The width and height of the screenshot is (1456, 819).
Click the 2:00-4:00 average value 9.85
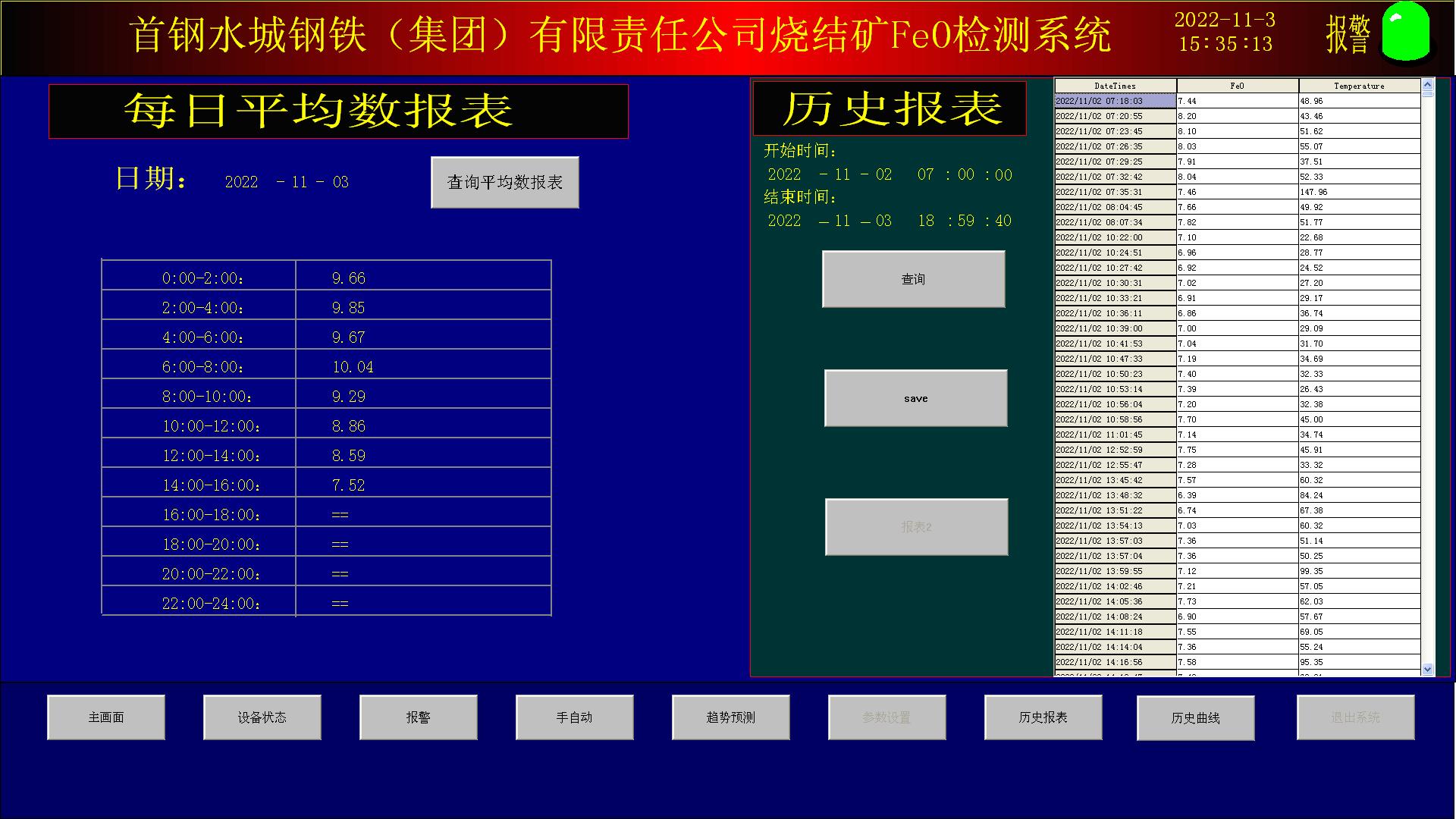pos(349,308)
